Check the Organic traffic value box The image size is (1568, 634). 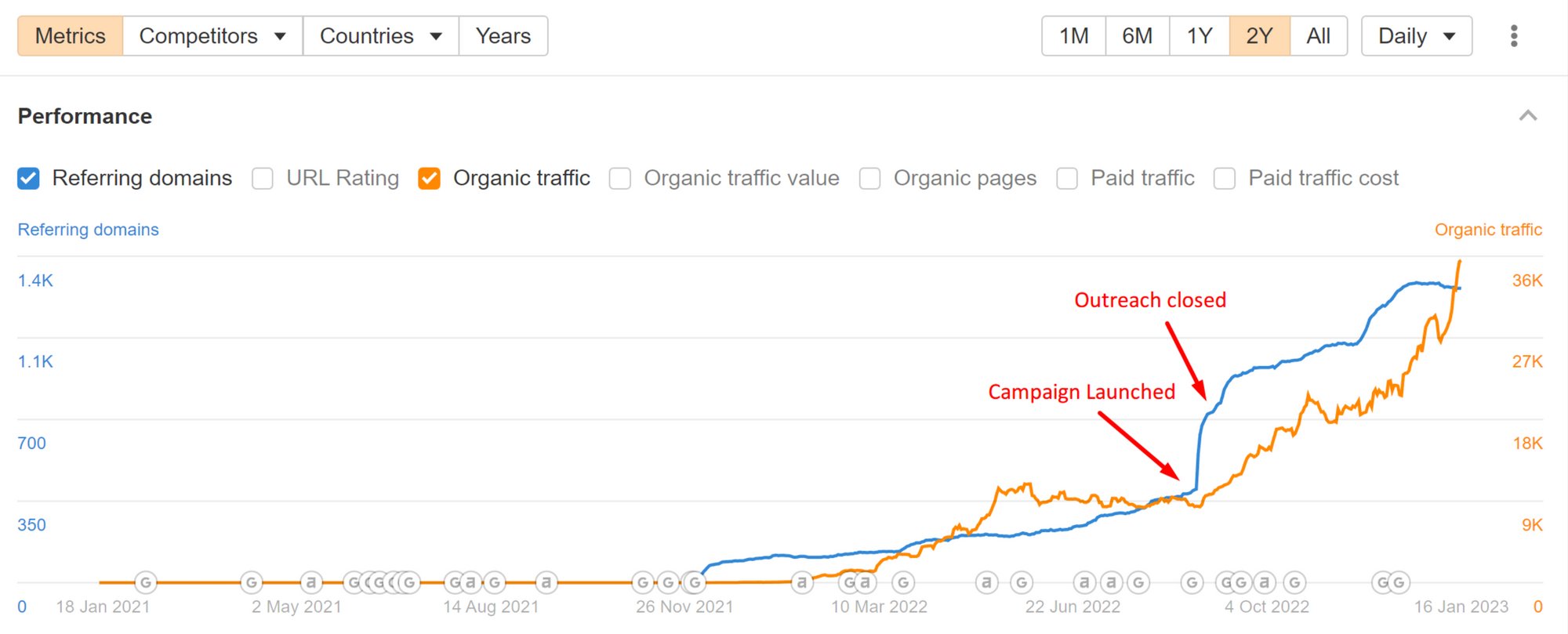pyautogui.click(x=620, y=179)
